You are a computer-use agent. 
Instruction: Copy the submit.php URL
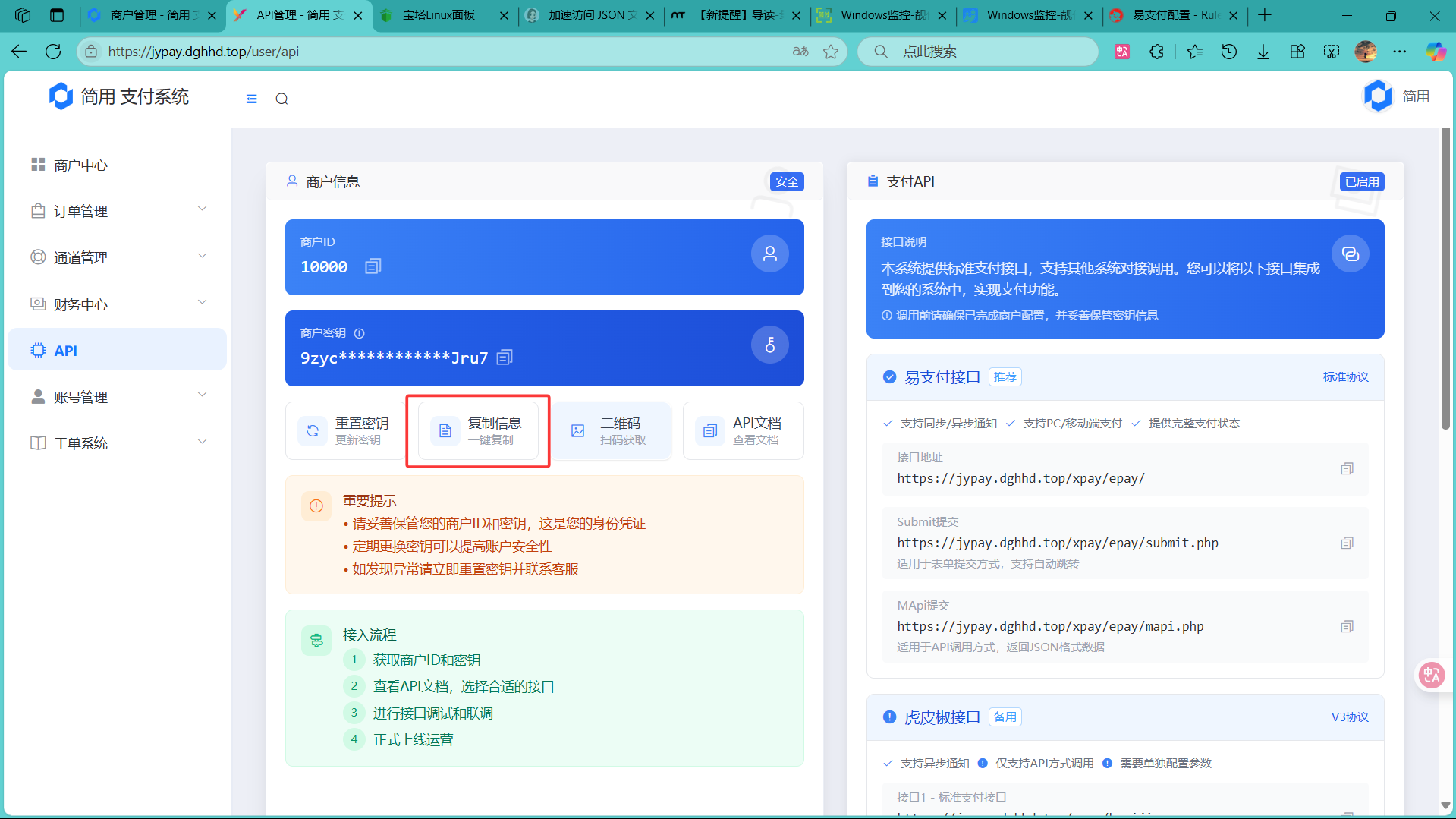tap(1347, 543)
